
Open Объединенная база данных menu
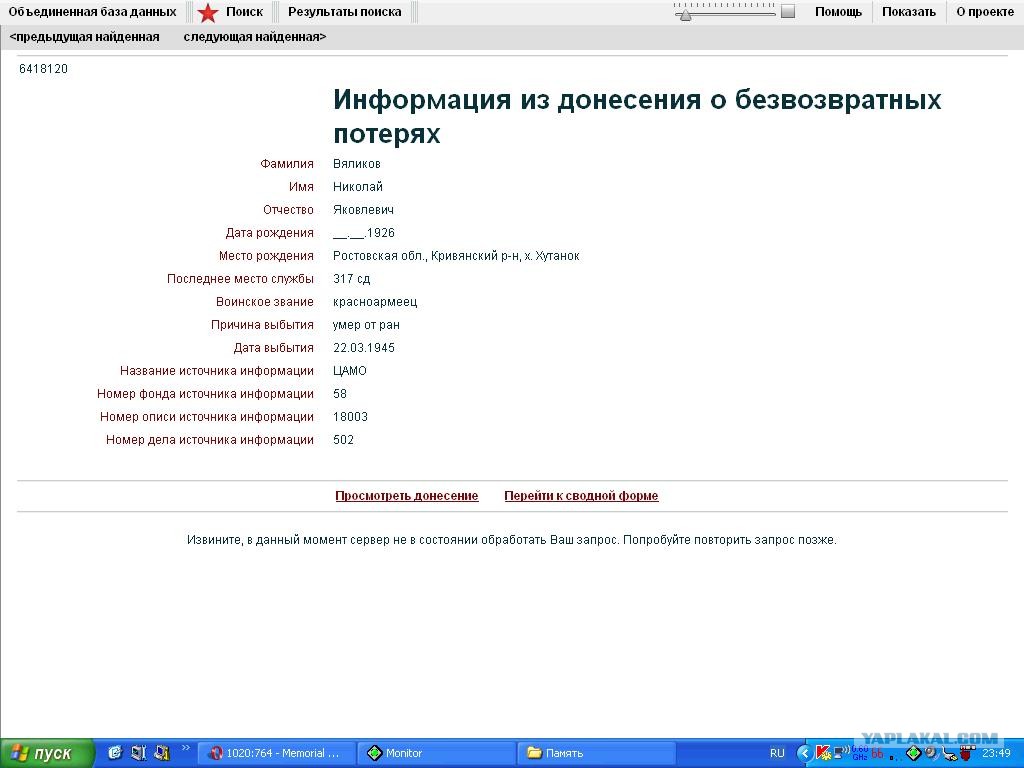[x=92, y=12]
